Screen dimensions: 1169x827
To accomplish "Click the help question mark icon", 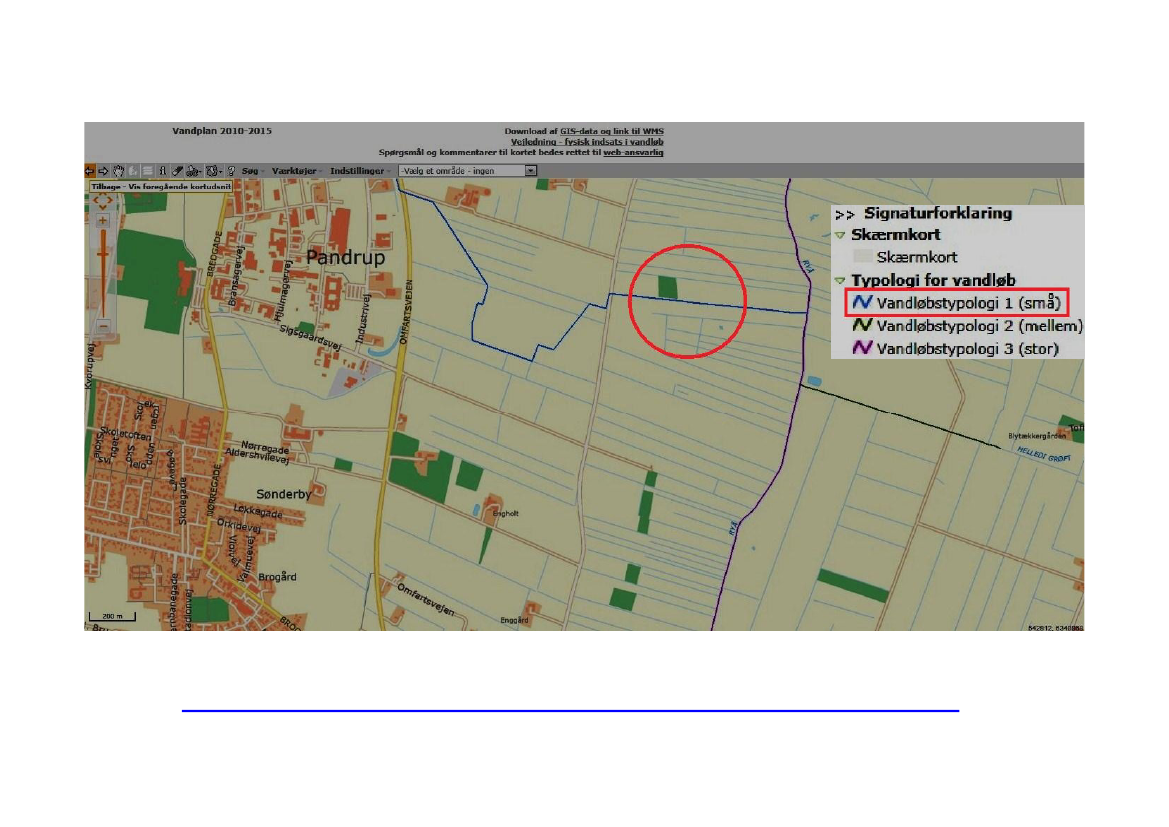I will point(231,171).
